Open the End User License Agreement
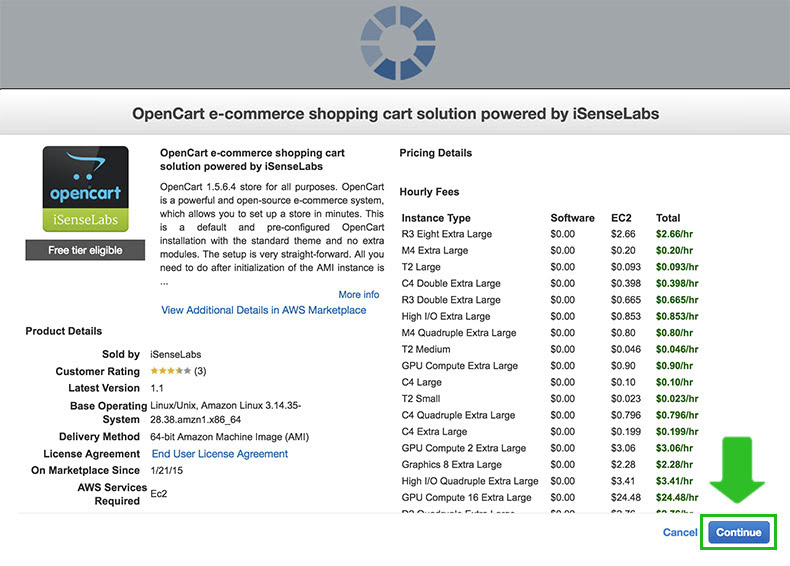Screen dimensions: 790x566 point(220,454)
